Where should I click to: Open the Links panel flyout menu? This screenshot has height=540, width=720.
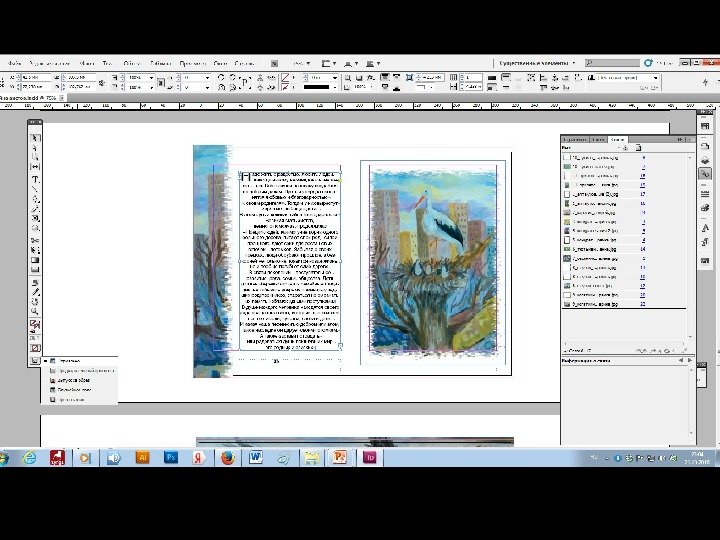point(689,139)
